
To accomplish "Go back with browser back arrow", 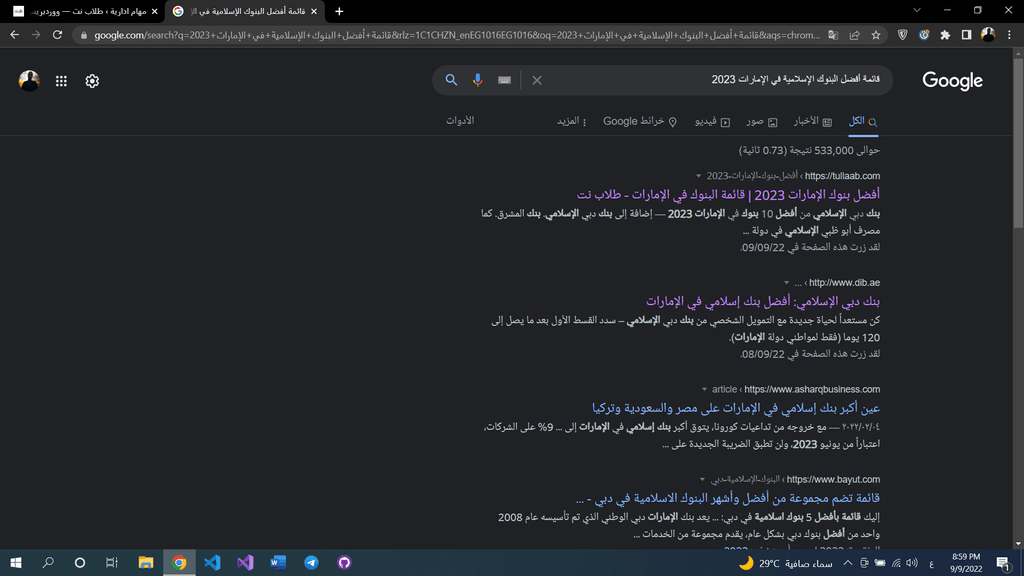I will [x=14, y=35].
